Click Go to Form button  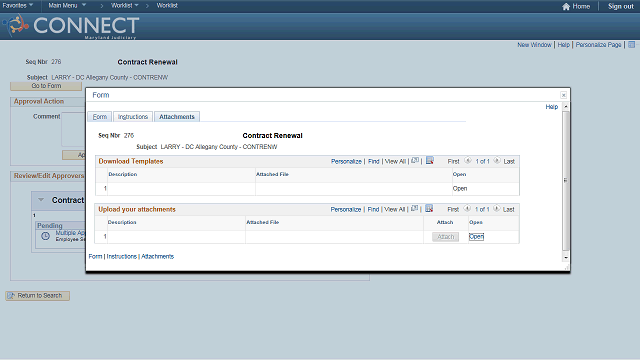point(46,86)
